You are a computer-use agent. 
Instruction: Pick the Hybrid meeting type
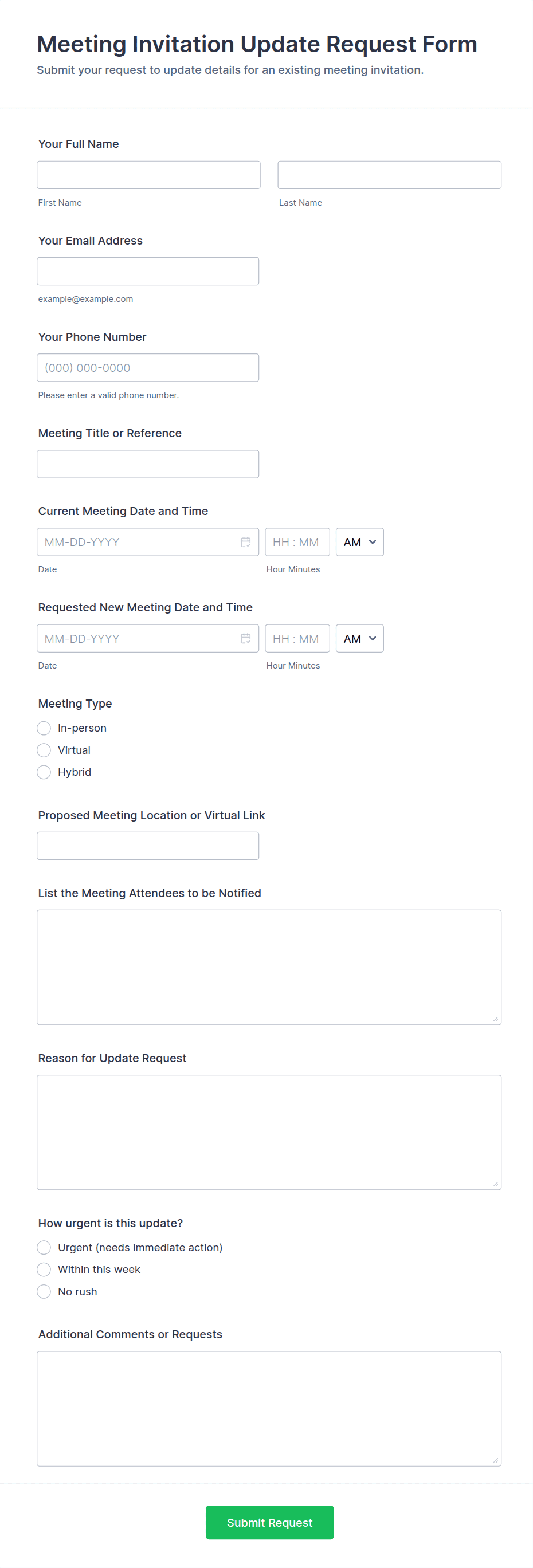[x=44, y=772]
